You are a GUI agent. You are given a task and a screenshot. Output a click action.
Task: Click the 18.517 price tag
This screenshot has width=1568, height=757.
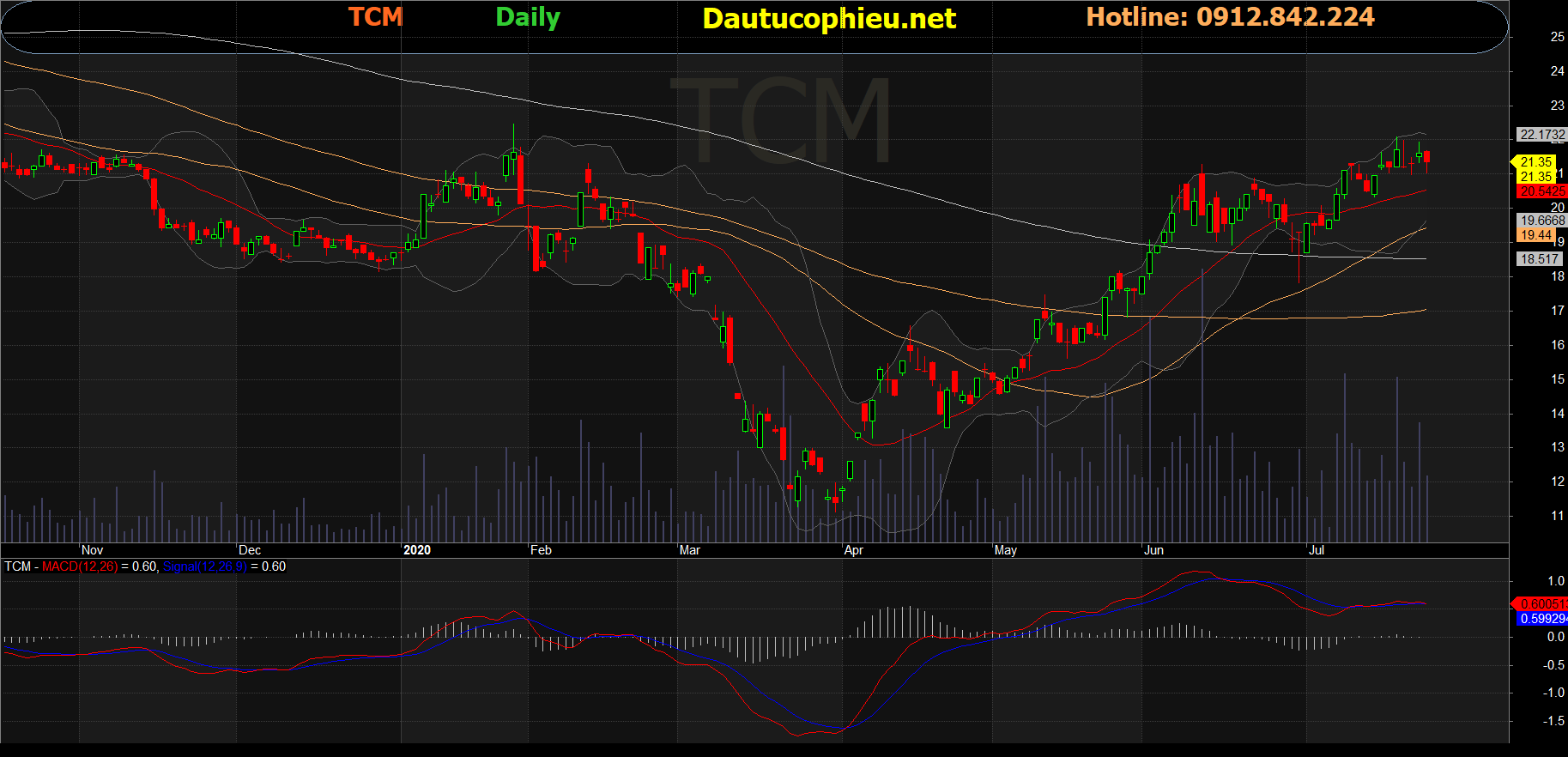tap(1539, 259)
